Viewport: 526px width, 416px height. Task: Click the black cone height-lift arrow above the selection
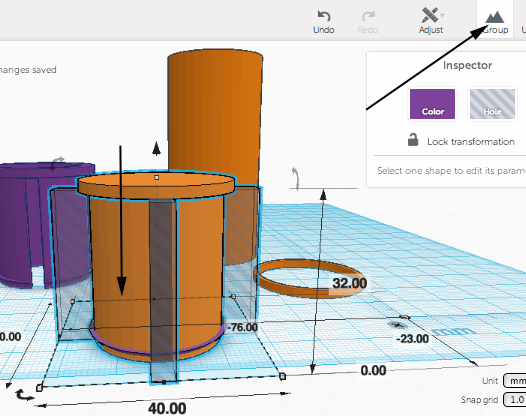click(156, 149)
